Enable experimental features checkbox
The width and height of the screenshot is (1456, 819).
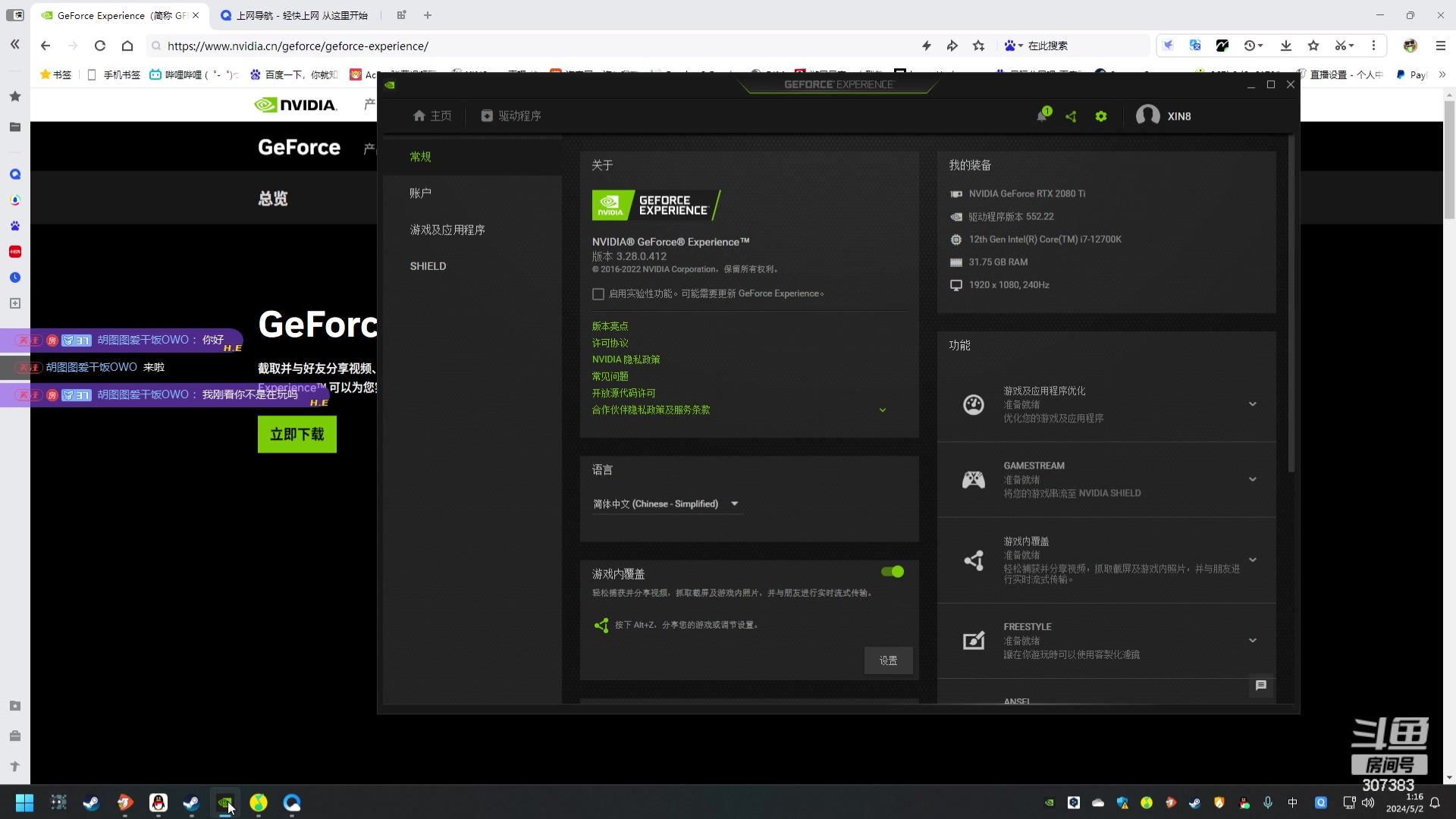pyautogui.click(x=598, y=294)
